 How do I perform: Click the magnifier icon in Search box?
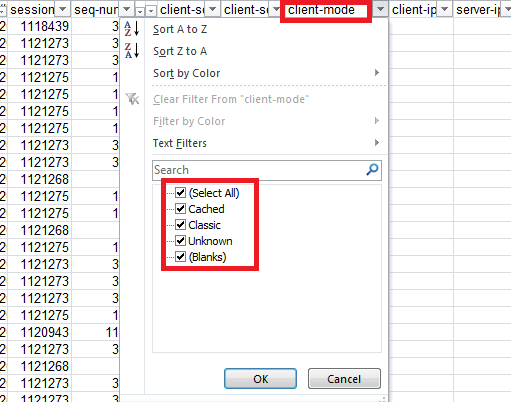[x=372, y=170]
